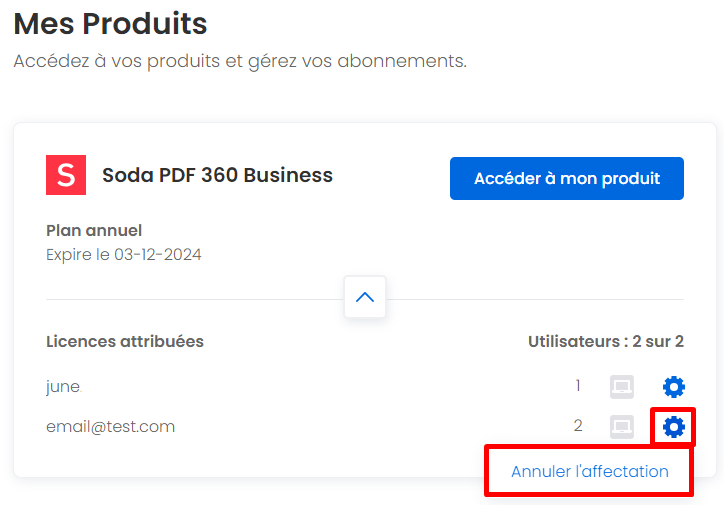Screen dimensions: 724x505
Task: Click the horizontal divider line under the plan details
Action: click(194, 299)
